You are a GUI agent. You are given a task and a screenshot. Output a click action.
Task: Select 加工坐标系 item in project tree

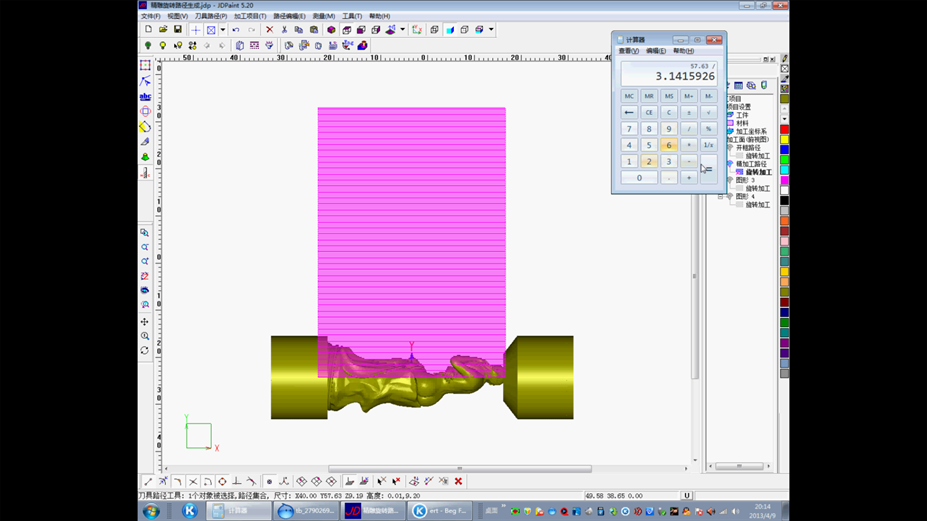[751, 131]
